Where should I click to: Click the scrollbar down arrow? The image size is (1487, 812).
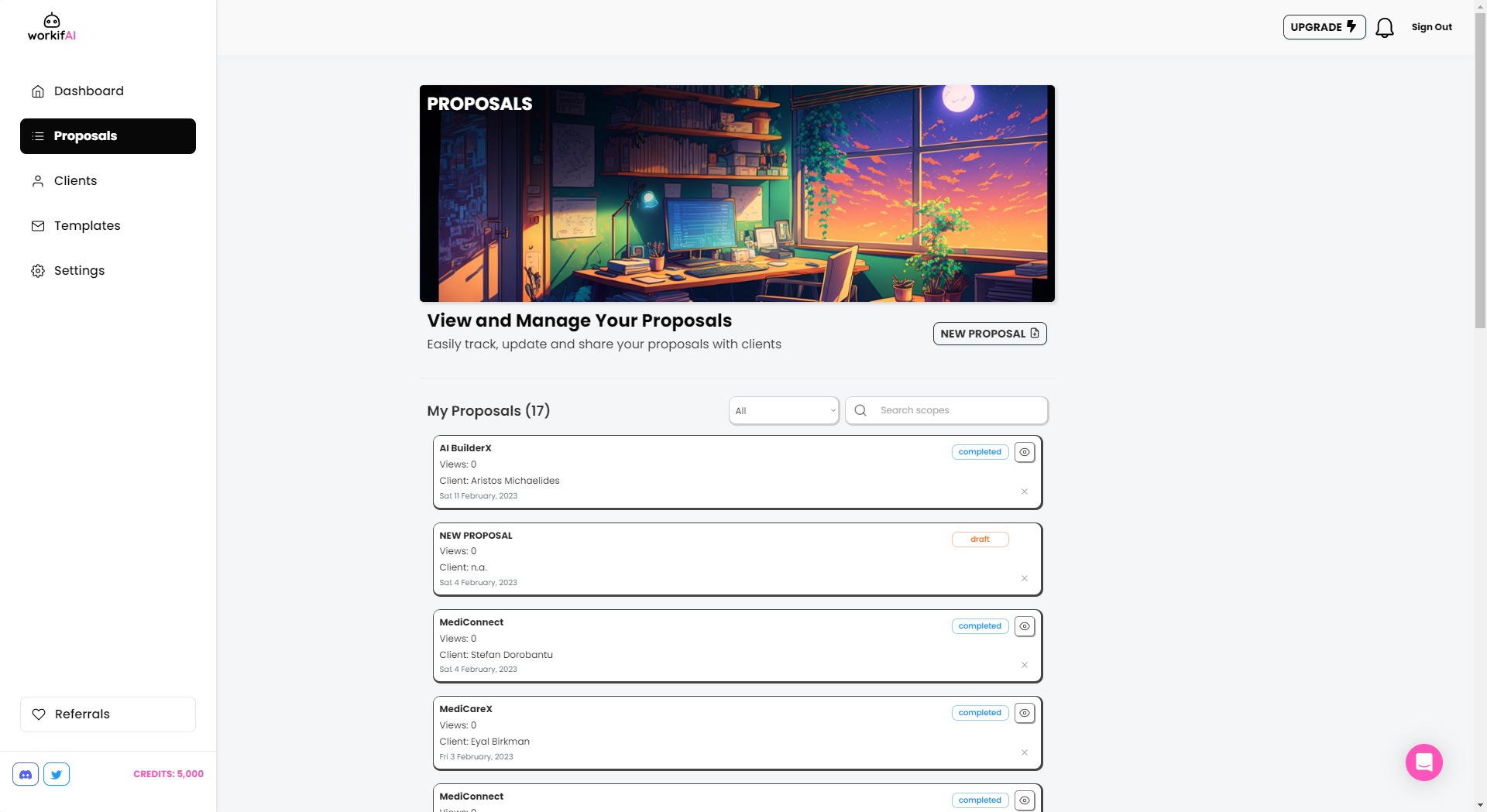[x=1480, y=805]
